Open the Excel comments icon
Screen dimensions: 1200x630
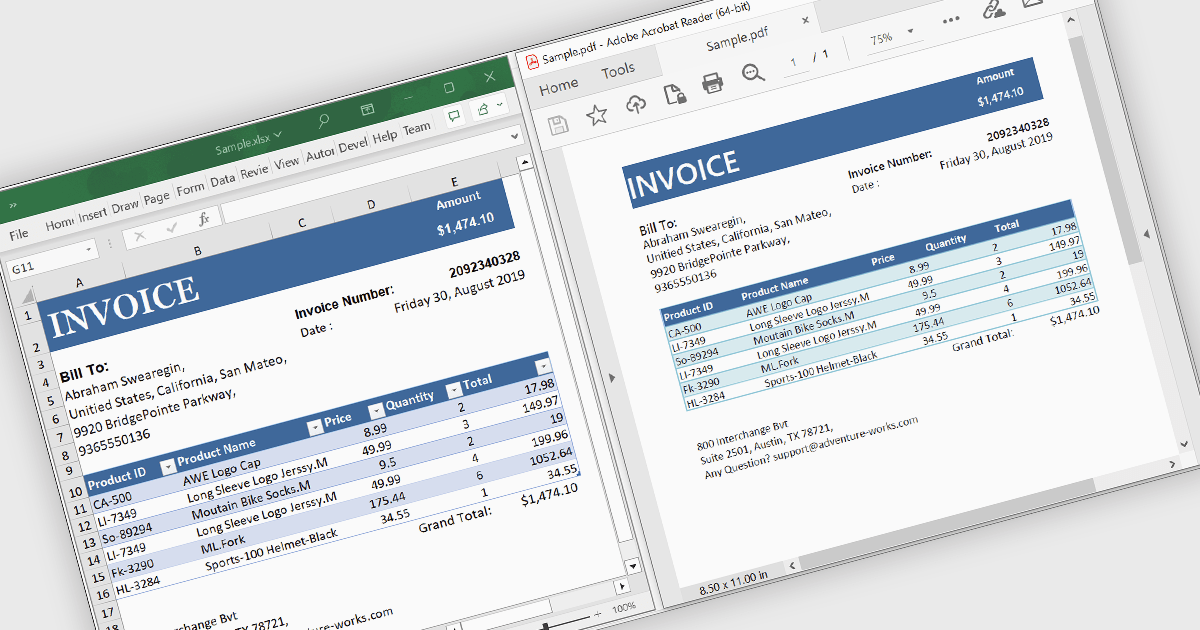point(454,115)
